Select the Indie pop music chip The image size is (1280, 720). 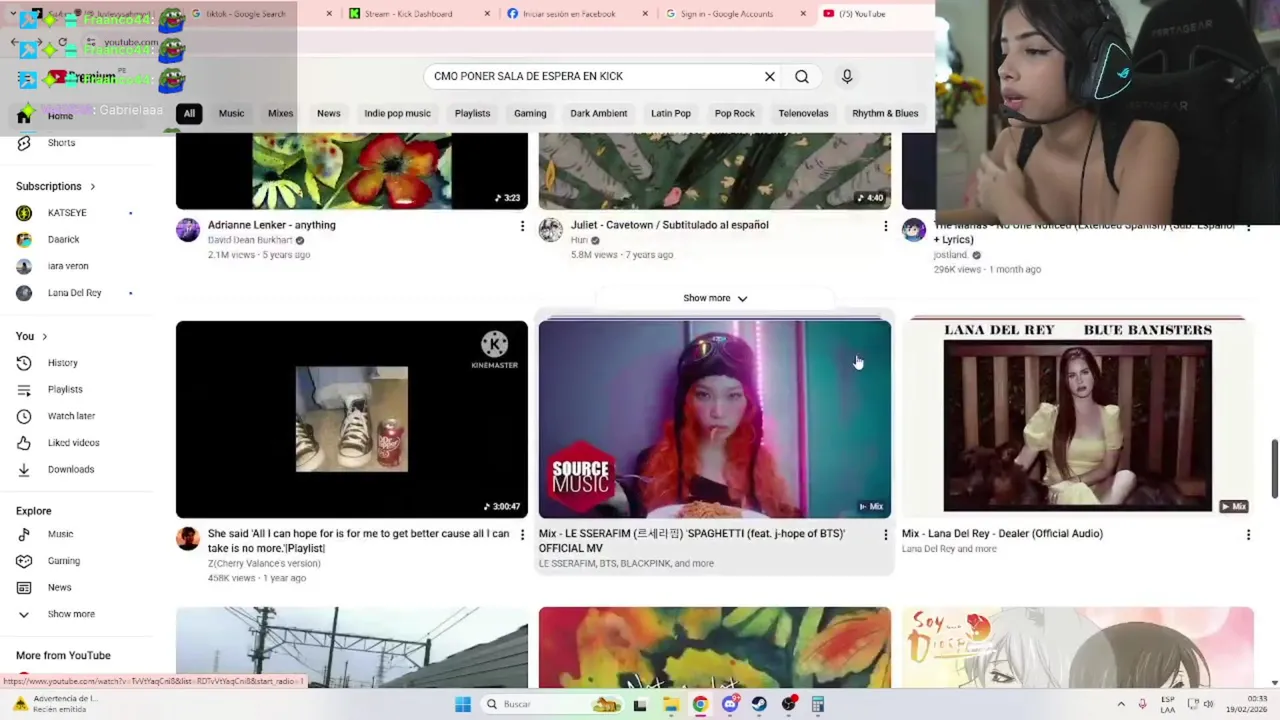397,113
